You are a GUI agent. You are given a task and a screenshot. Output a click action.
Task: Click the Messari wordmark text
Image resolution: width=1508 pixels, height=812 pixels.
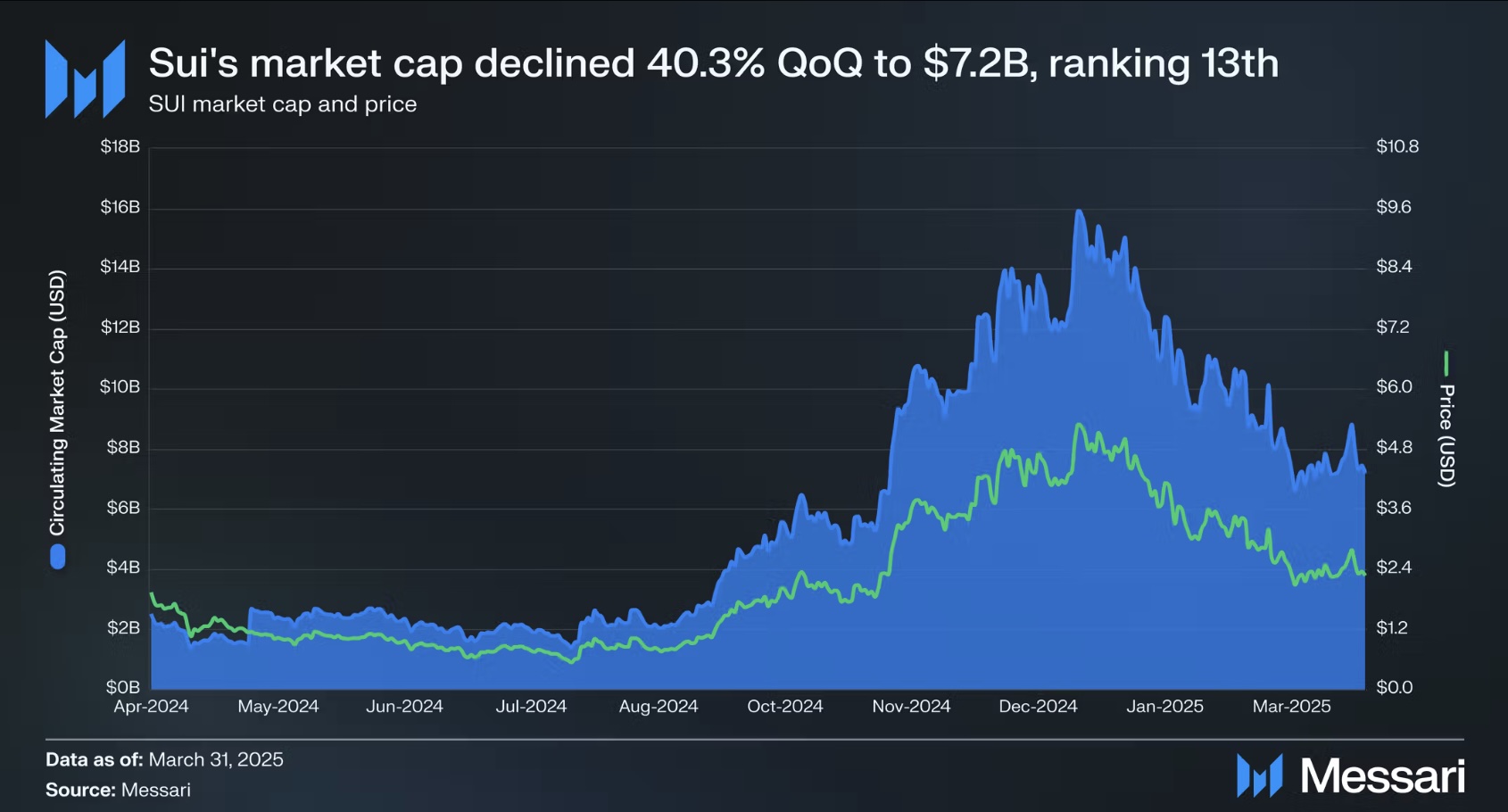pyautogui.click(x=1382, y=776)
